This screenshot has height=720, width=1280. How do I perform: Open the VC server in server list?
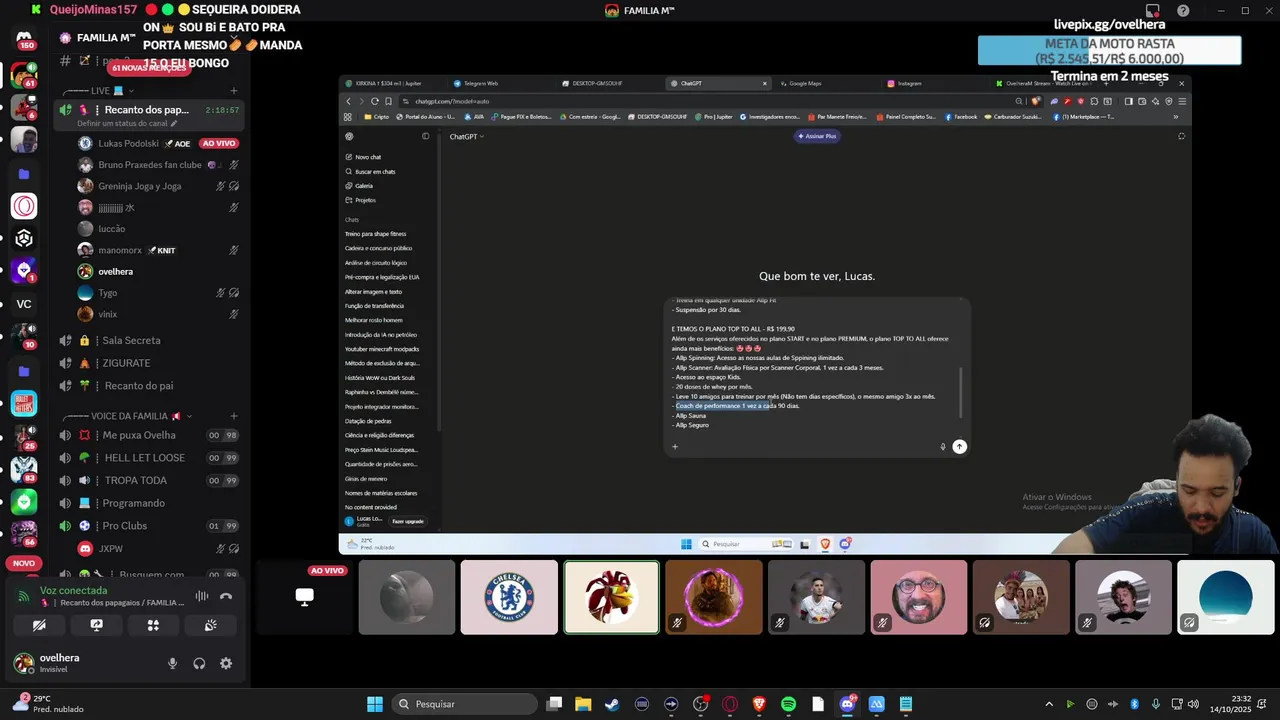(x=24, y=304)
